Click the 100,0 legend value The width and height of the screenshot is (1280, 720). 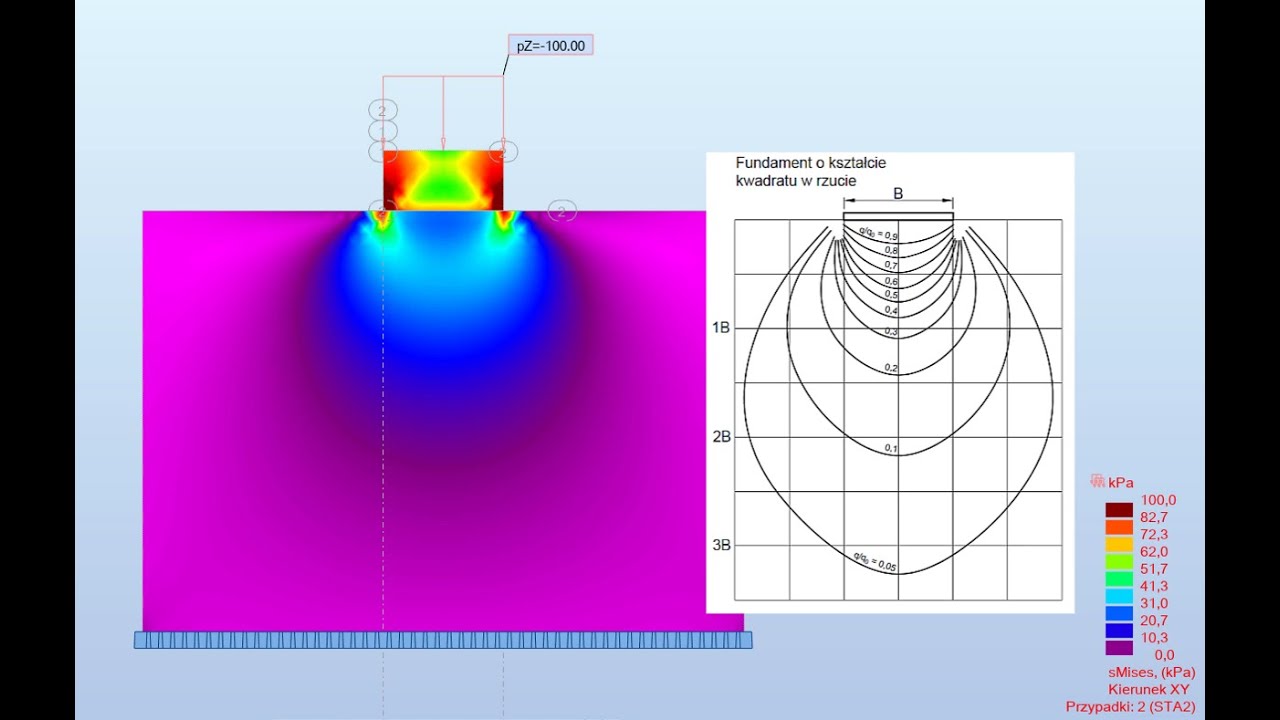pyautogui.click(x=1158, y=501)
